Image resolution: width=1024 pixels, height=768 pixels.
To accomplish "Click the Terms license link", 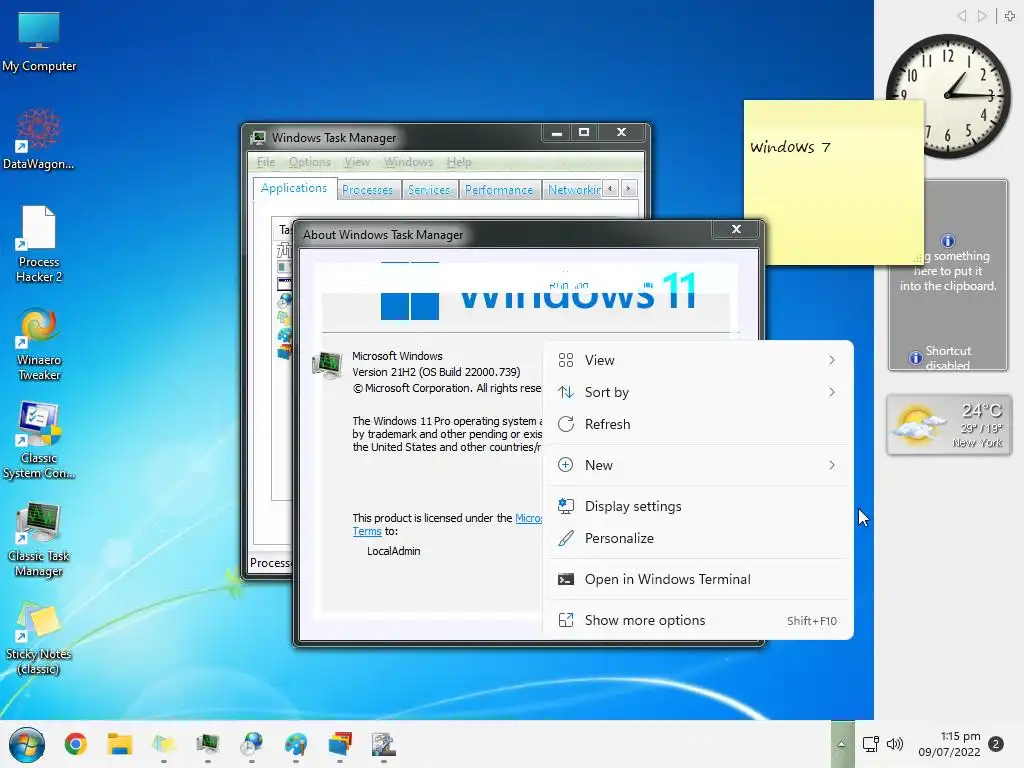I will pos(367,532).
